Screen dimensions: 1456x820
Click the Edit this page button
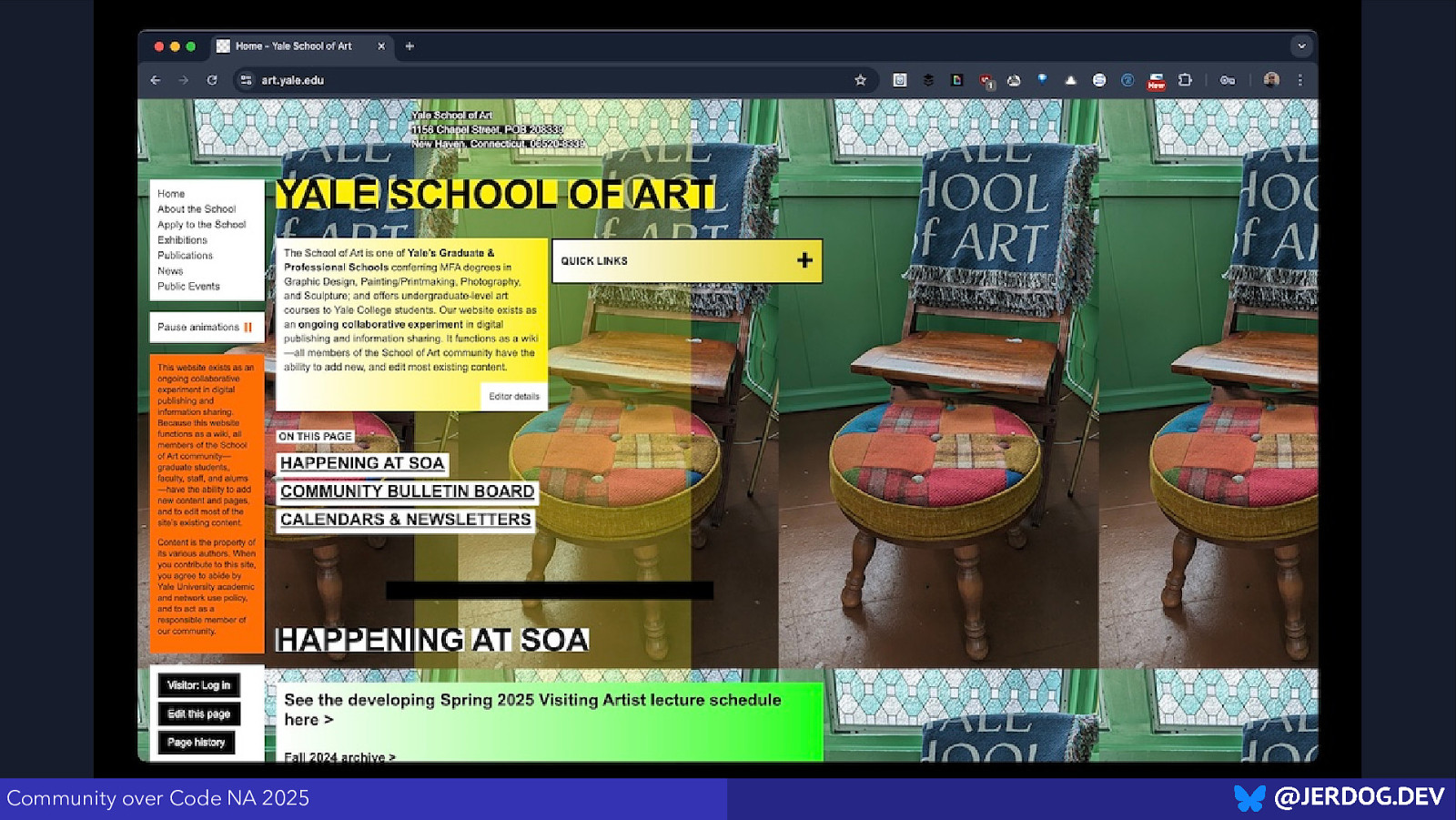(198, 714)
